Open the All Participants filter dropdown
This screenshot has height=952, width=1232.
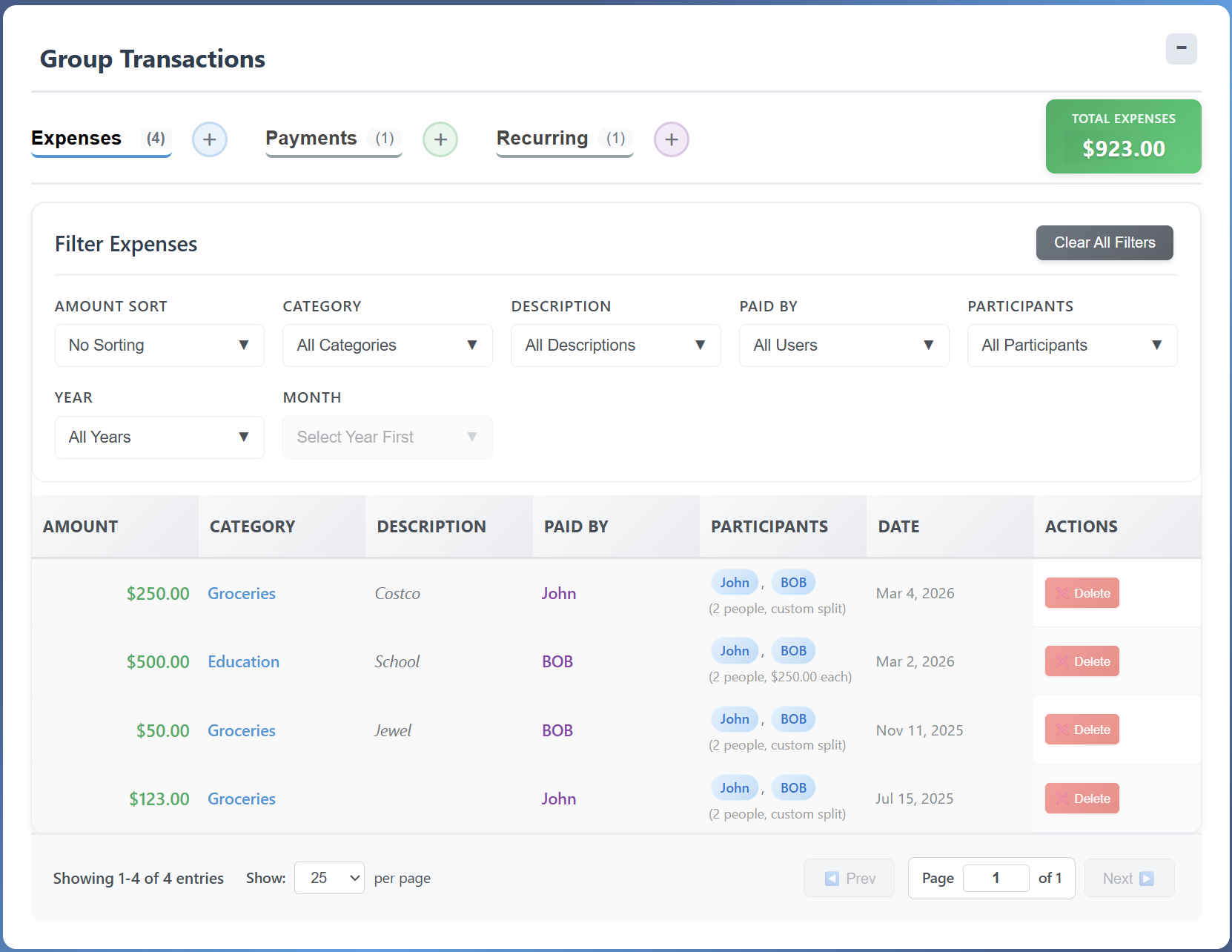[x=1072, y=346]
